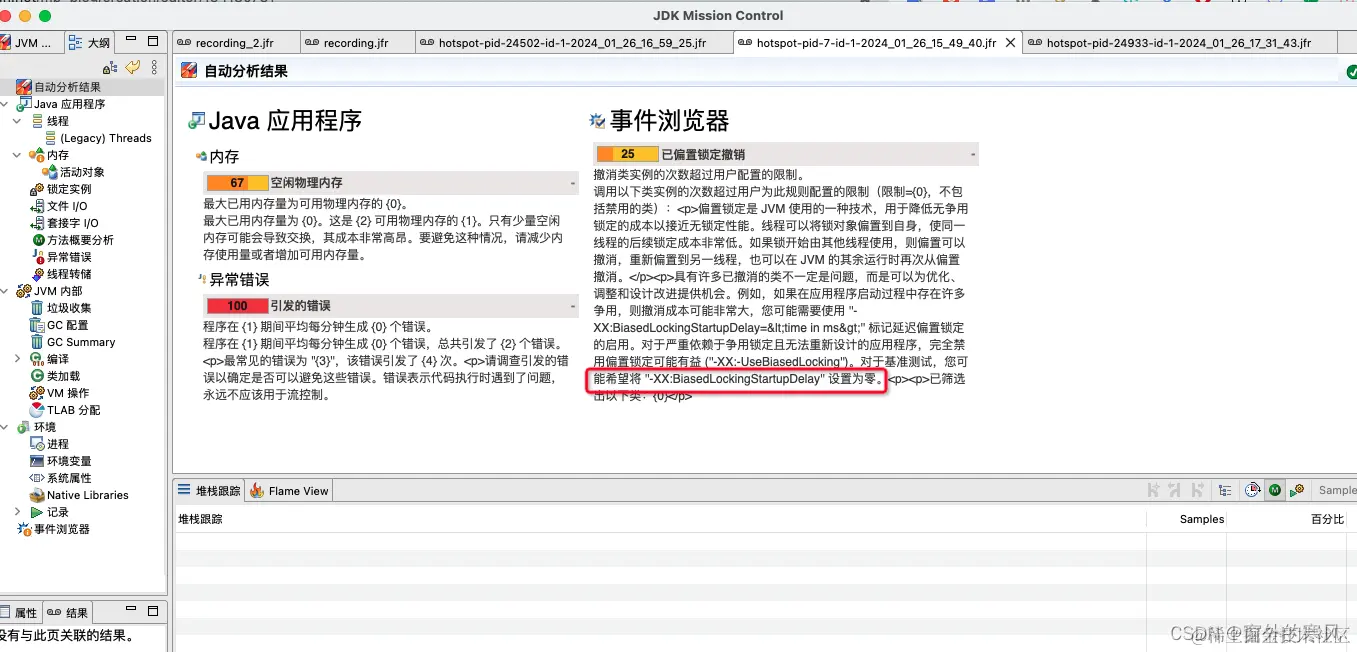1357x652 pixels.
Task: Click the yellow back-arrow icon in outline toolbar
Action: (x=133, y=67)
